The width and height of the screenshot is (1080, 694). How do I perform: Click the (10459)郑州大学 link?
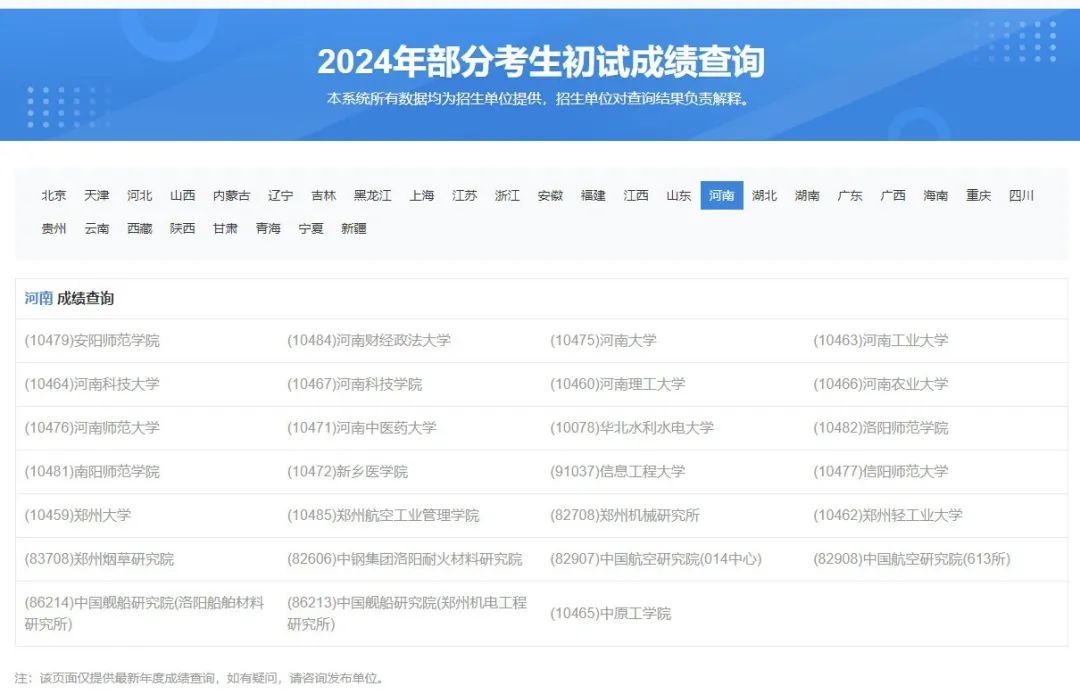78,515
